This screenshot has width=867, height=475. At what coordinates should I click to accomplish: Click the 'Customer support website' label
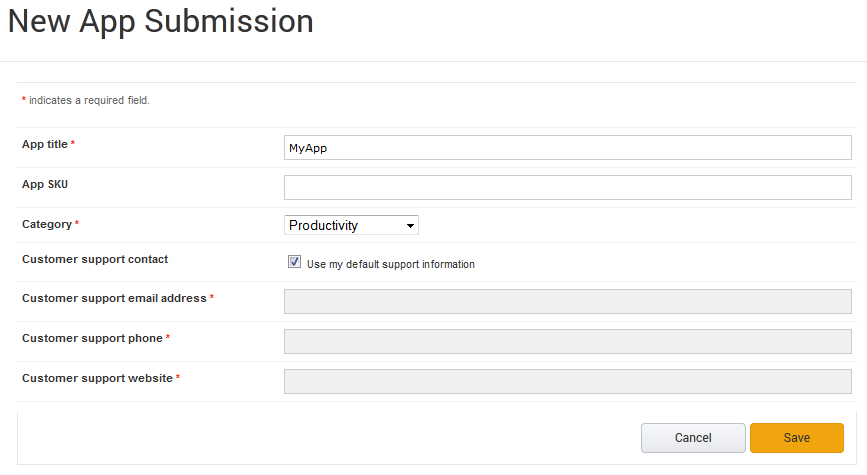[x=97, y=378]
